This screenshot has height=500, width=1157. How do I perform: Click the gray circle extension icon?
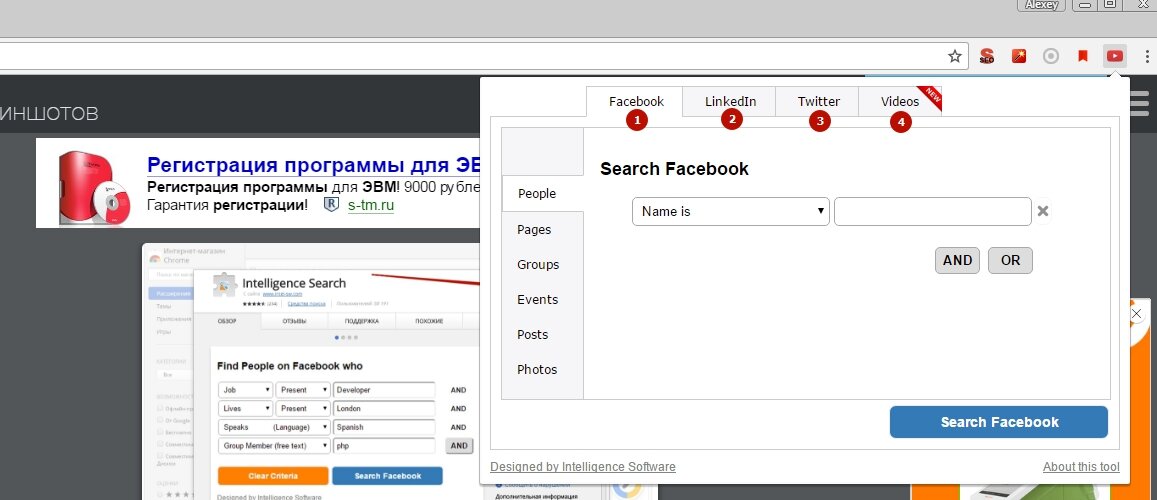point(1051,56)
